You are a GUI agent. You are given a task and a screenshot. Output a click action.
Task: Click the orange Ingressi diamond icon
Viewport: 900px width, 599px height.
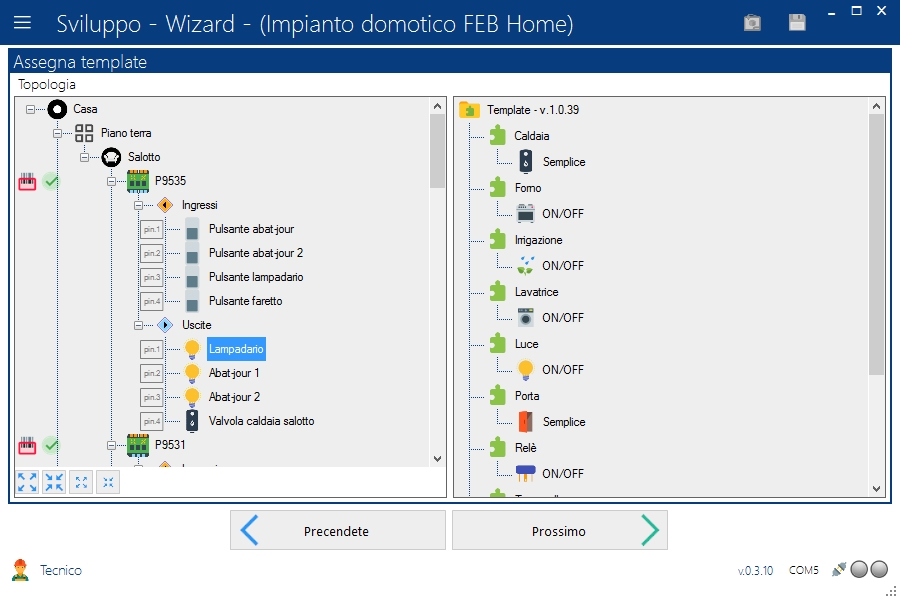(165, 205)
